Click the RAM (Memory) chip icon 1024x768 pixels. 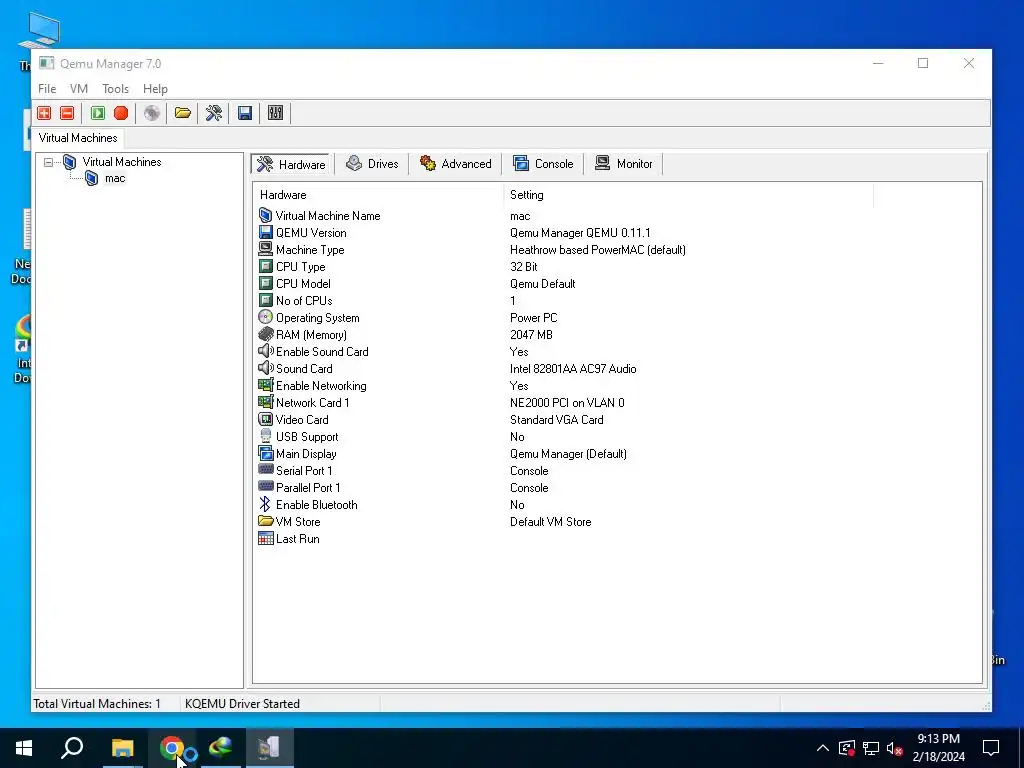[x=265, y=334]
